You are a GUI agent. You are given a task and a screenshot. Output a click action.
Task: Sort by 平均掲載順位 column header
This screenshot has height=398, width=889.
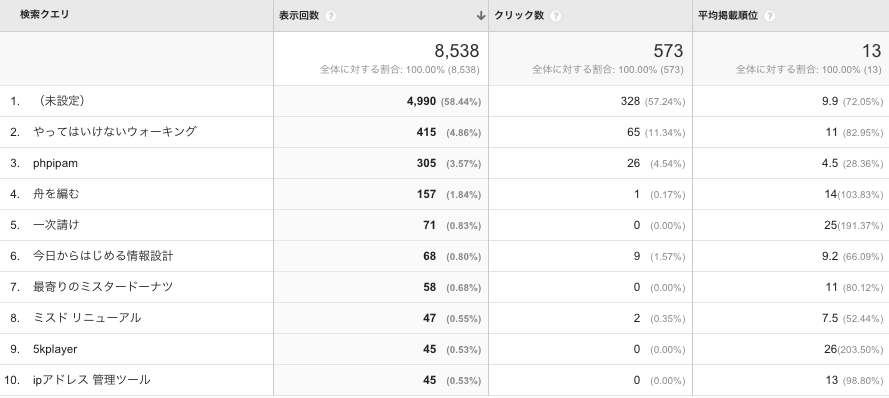coord(728,16)
